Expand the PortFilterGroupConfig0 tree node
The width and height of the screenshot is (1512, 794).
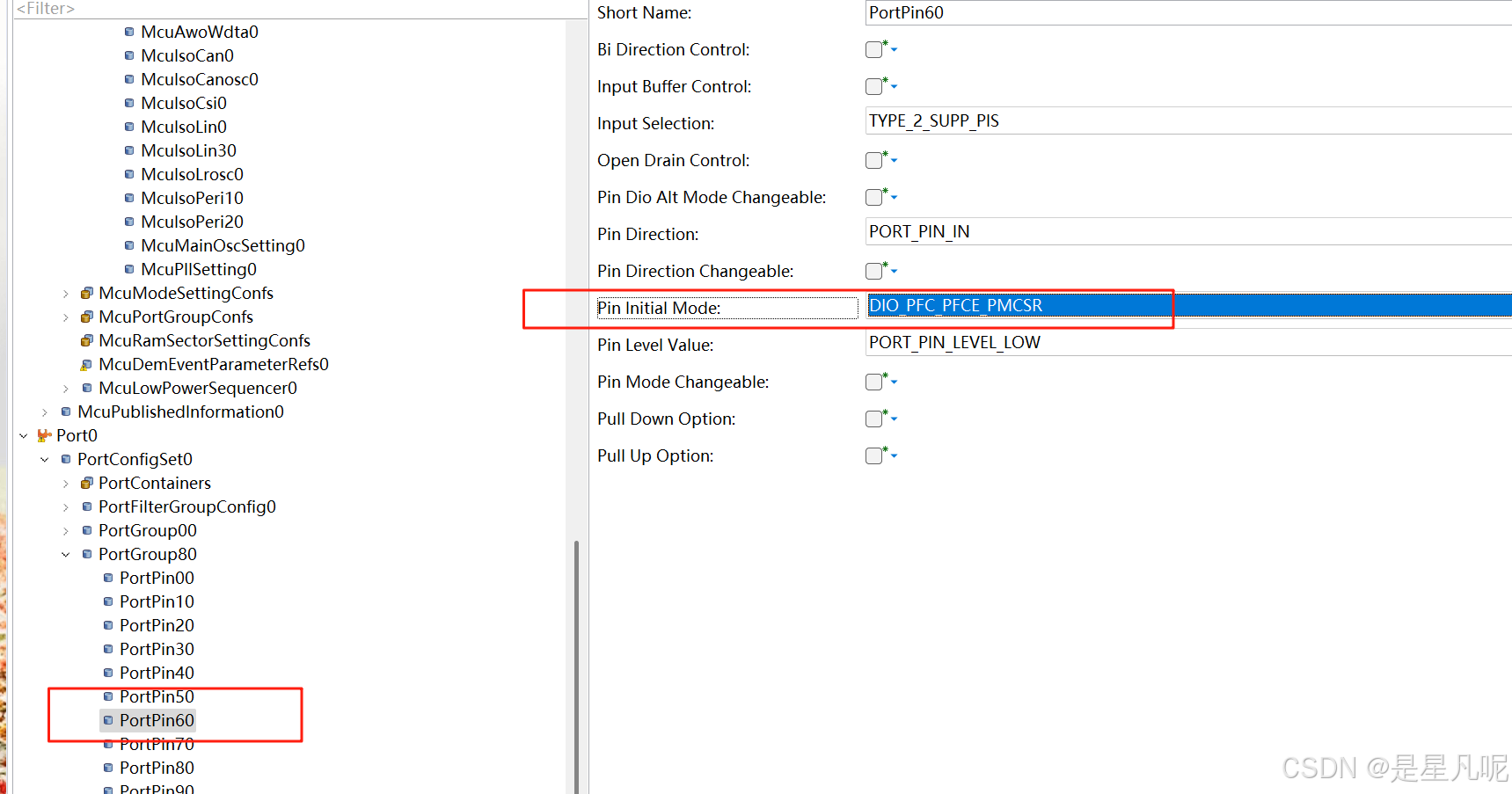[66, 507]
